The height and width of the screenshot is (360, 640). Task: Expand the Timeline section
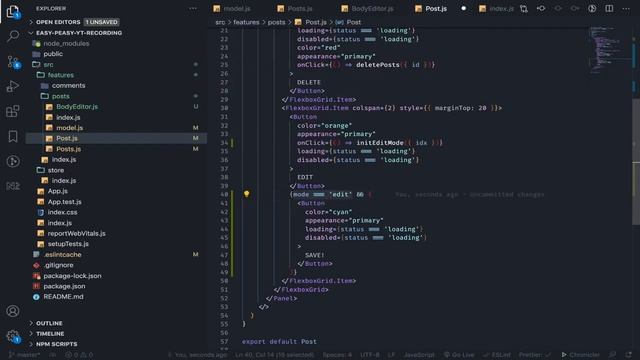coord(50,334)
